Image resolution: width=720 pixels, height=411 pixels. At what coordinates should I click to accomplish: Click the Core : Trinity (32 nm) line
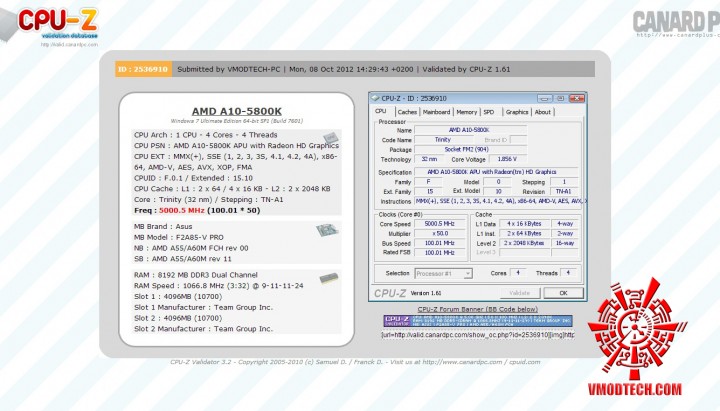(208, 199)
